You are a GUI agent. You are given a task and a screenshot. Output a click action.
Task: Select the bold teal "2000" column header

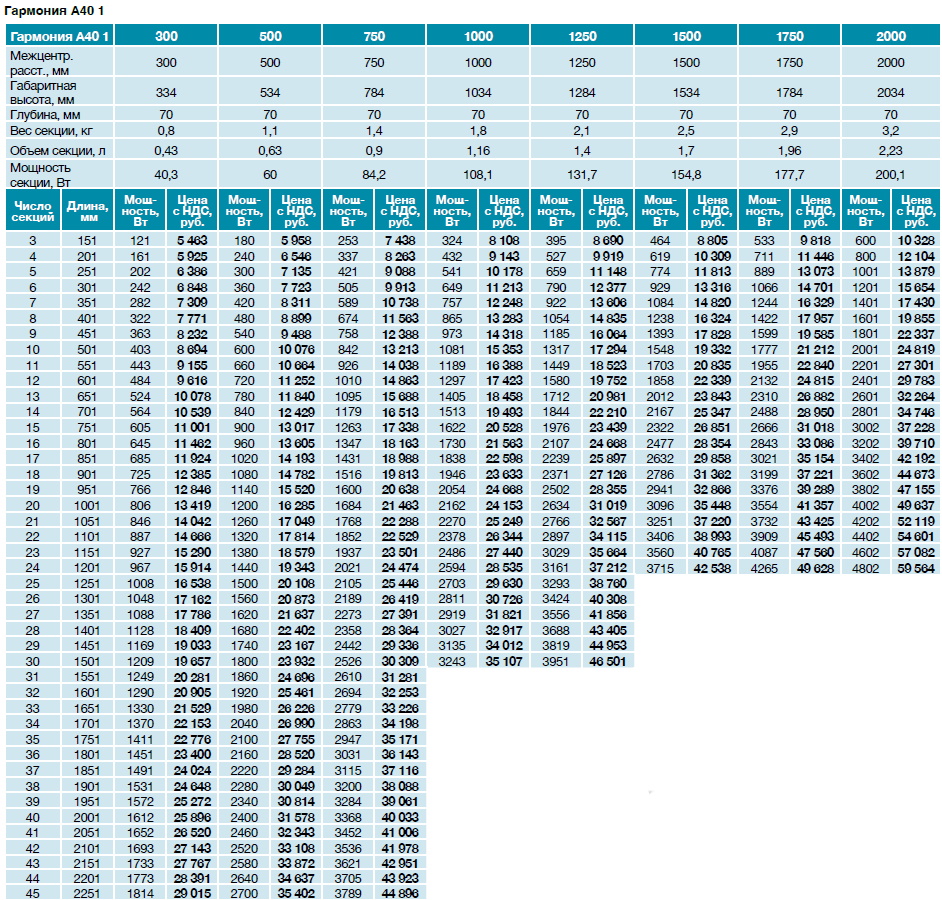coord(891,36)
